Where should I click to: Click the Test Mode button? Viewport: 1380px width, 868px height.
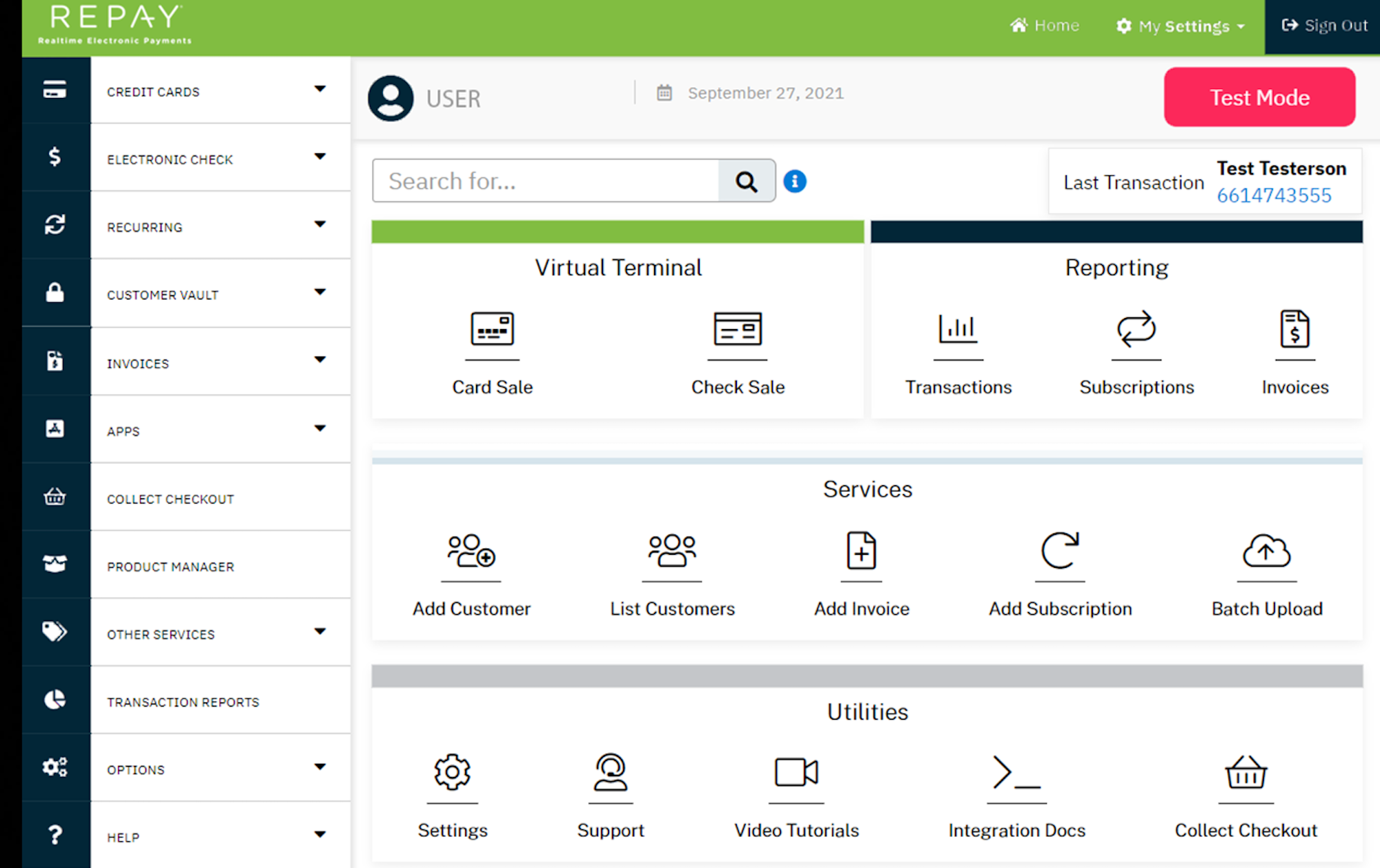(1260, 97)
